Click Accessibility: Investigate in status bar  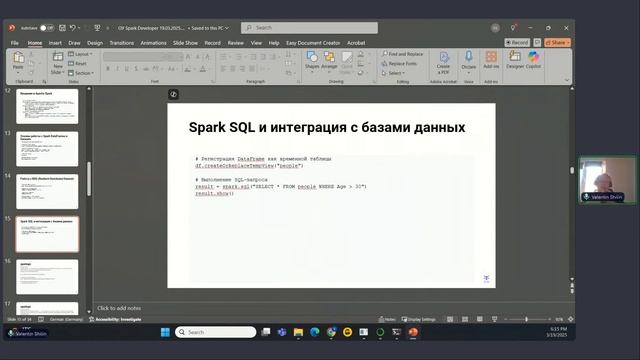tap(115, 319)
